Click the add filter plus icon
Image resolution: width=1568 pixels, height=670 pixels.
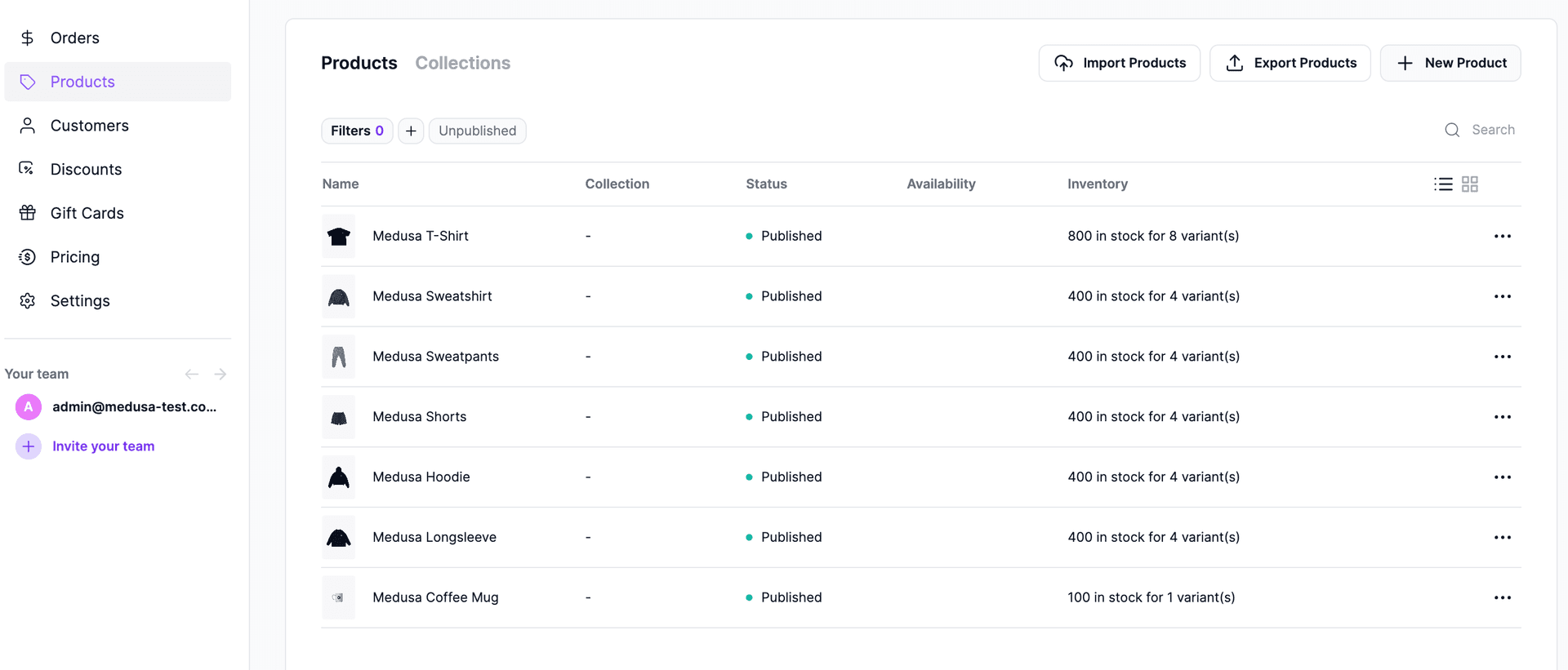411,131
